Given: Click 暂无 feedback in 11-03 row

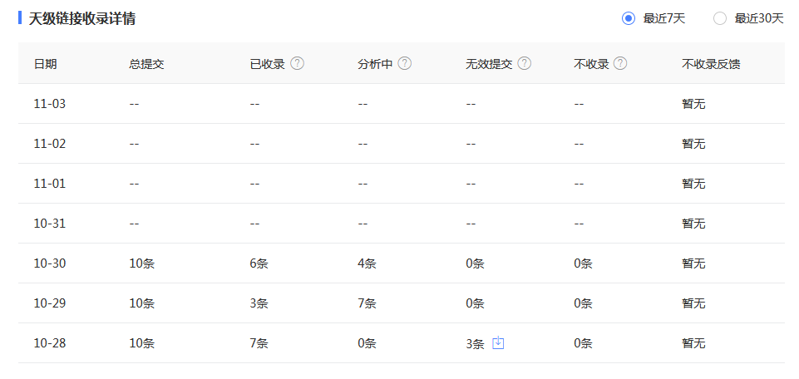Looking at the screenshot, I should click(694, 104).
